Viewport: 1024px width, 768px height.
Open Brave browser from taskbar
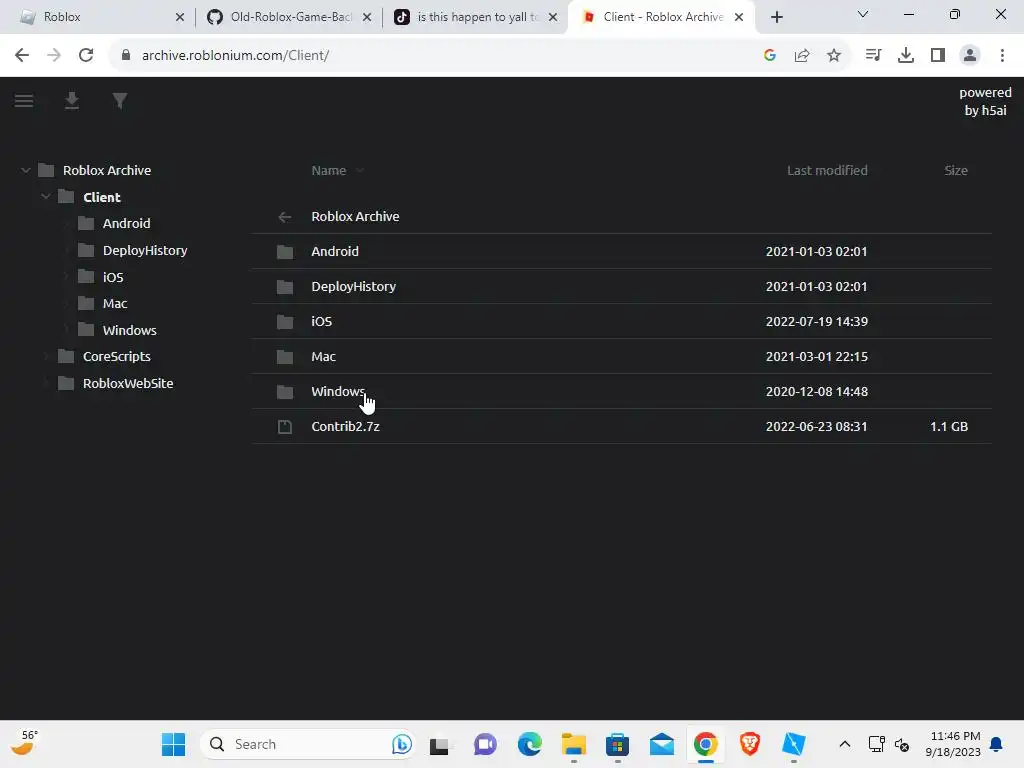coord(750,744)
